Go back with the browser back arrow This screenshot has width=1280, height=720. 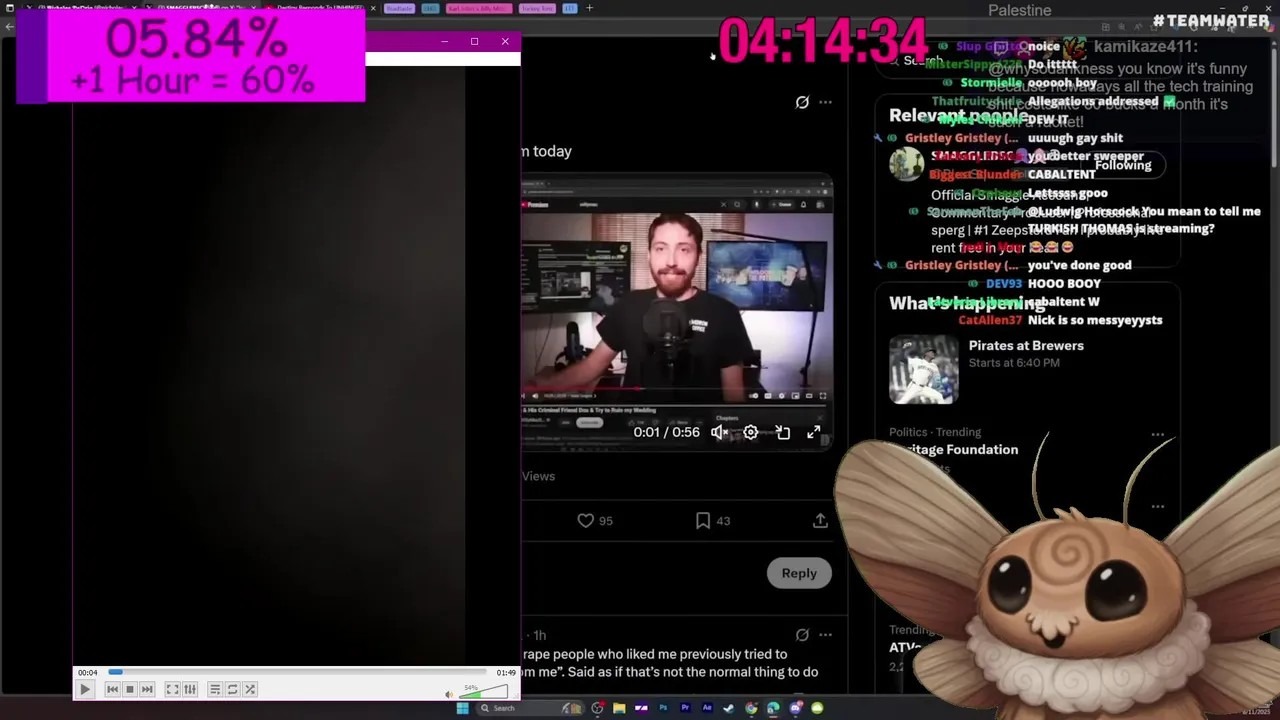pos(9,26)
